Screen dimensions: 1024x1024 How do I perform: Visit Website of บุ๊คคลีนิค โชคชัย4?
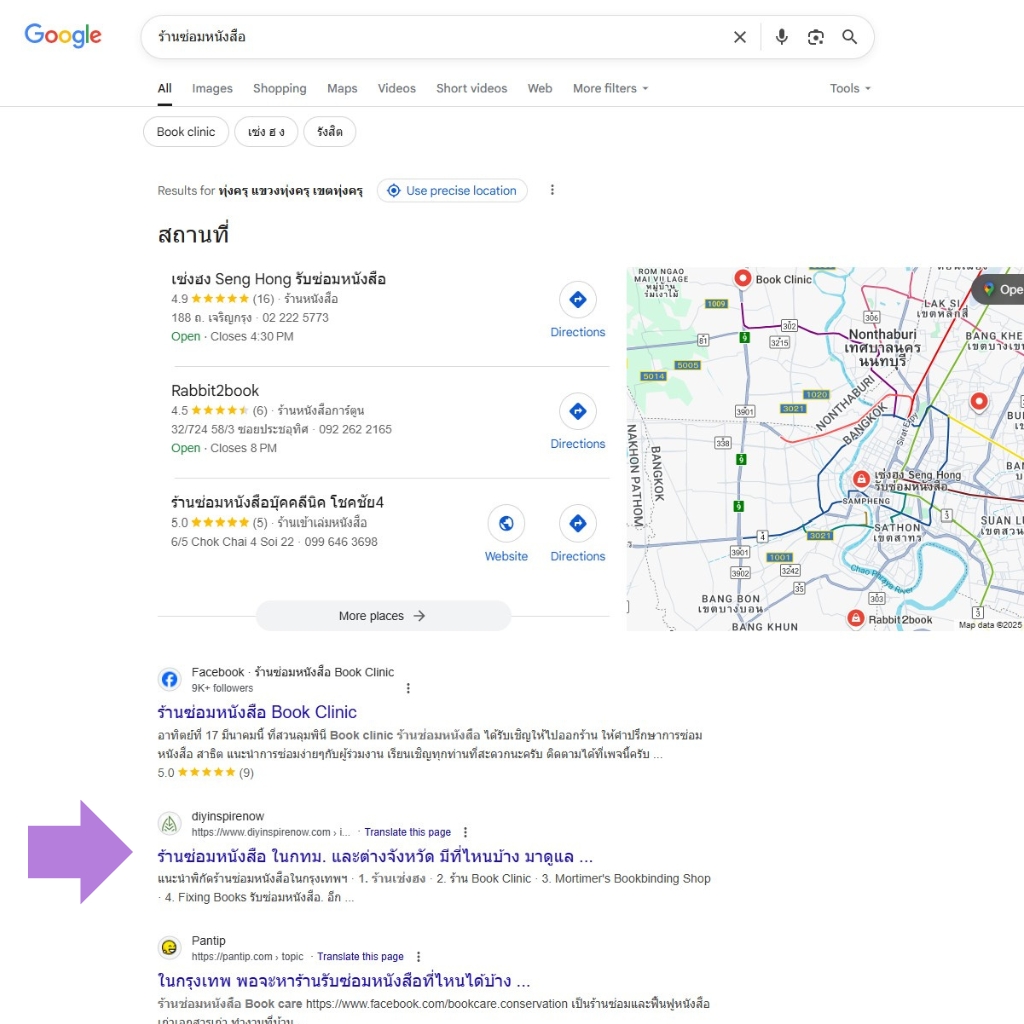pos(506,534)
